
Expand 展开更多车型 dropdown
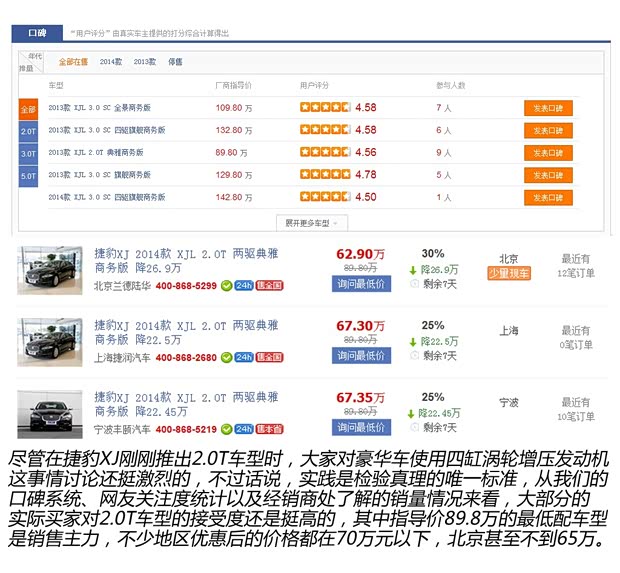(312, 223)
